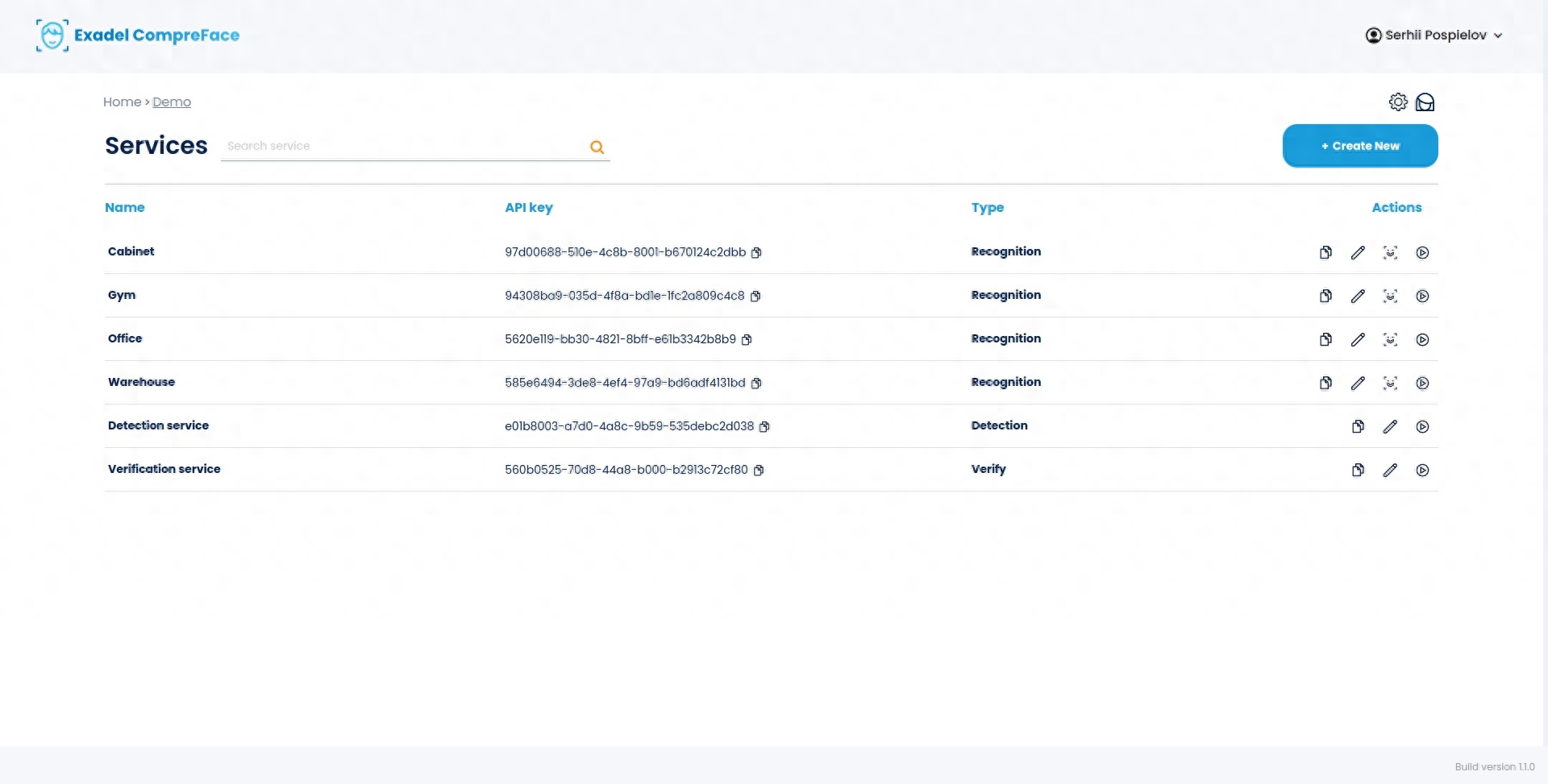
Task: Edit the Warehouse service
Action: coord(1358,384)
